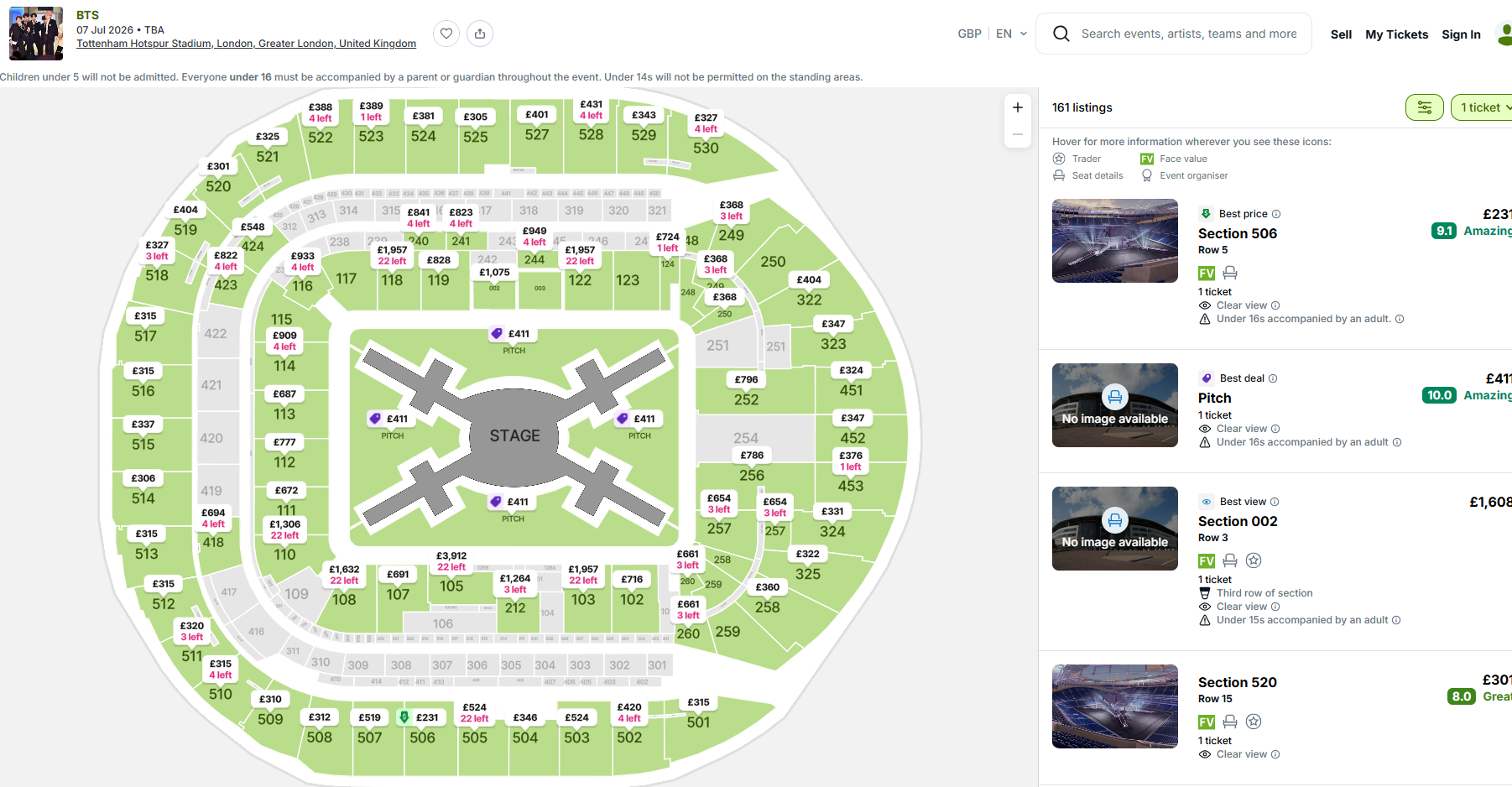Click Best price info circle icon
This screenshot has width=1512, height=787.
tap(1276, 214)
